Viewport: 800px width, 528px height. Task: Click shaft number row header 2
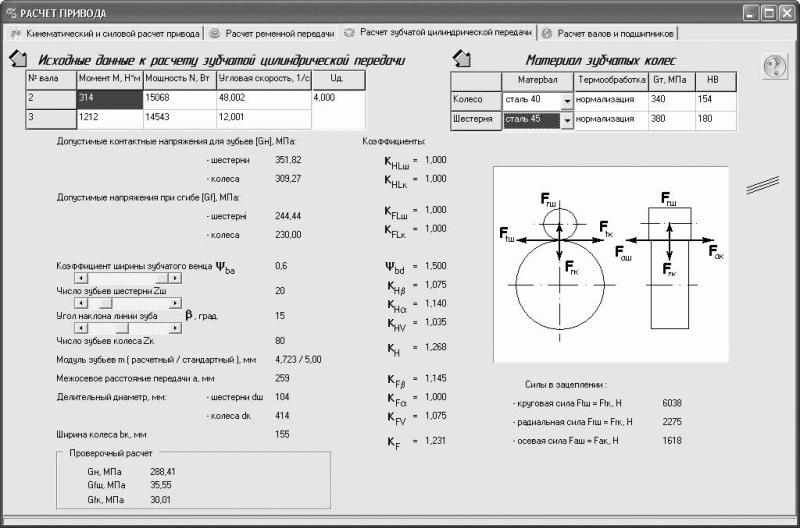[x=51, y=100]
